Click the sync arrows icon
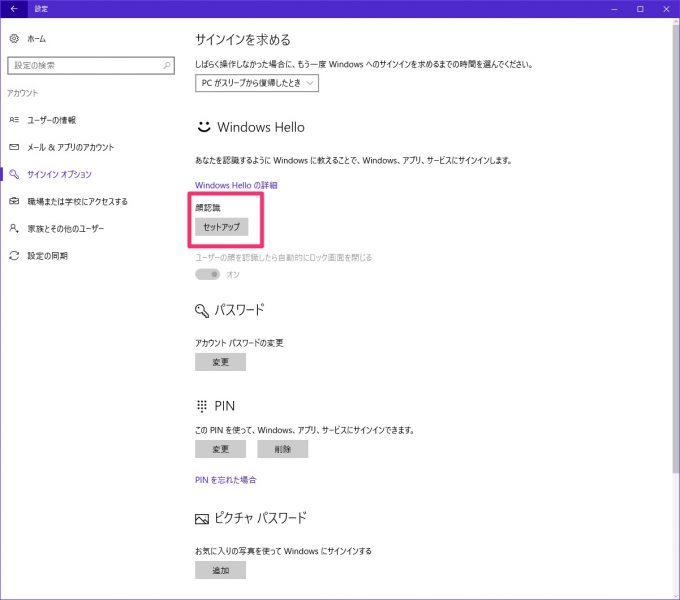Viewport: 680px width, 600px height. pyautogui.click(x=14, y=256)
